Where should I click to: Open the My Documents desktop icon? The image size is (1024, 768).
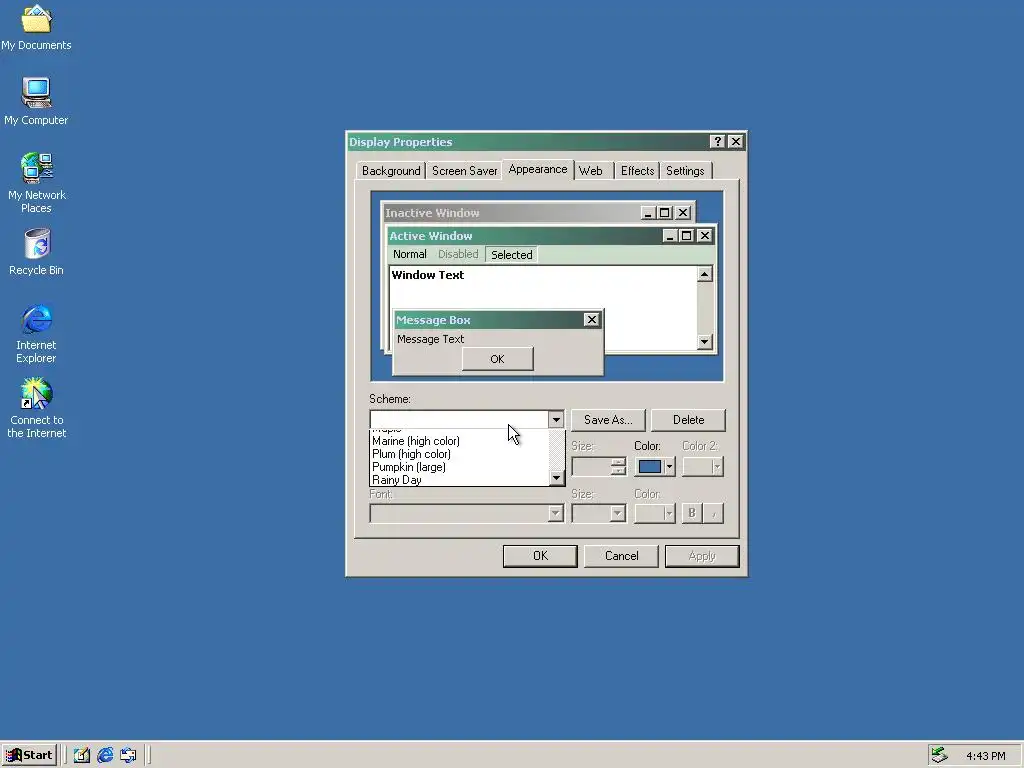click(36, 27)
